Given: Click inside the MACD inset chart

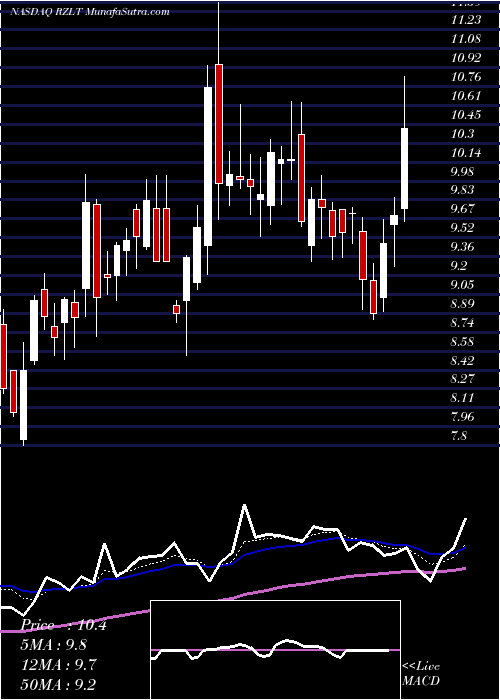Looking at the screenshot, I should click(x=275, y=650).
